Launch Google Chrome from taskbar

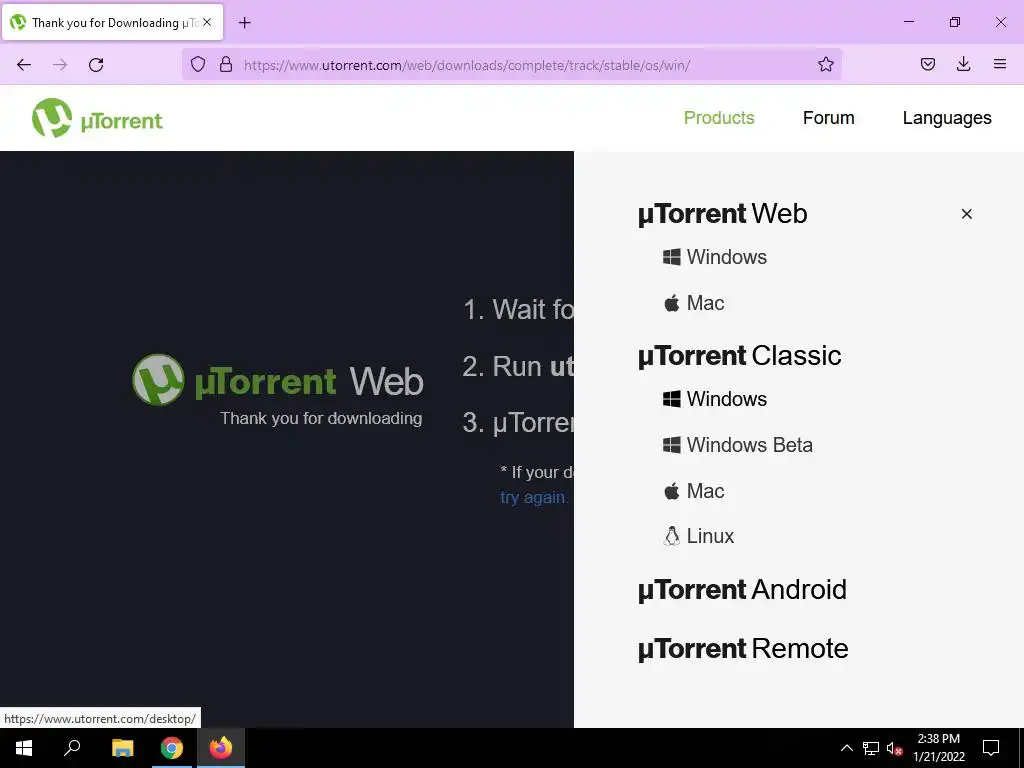[172, 748]
